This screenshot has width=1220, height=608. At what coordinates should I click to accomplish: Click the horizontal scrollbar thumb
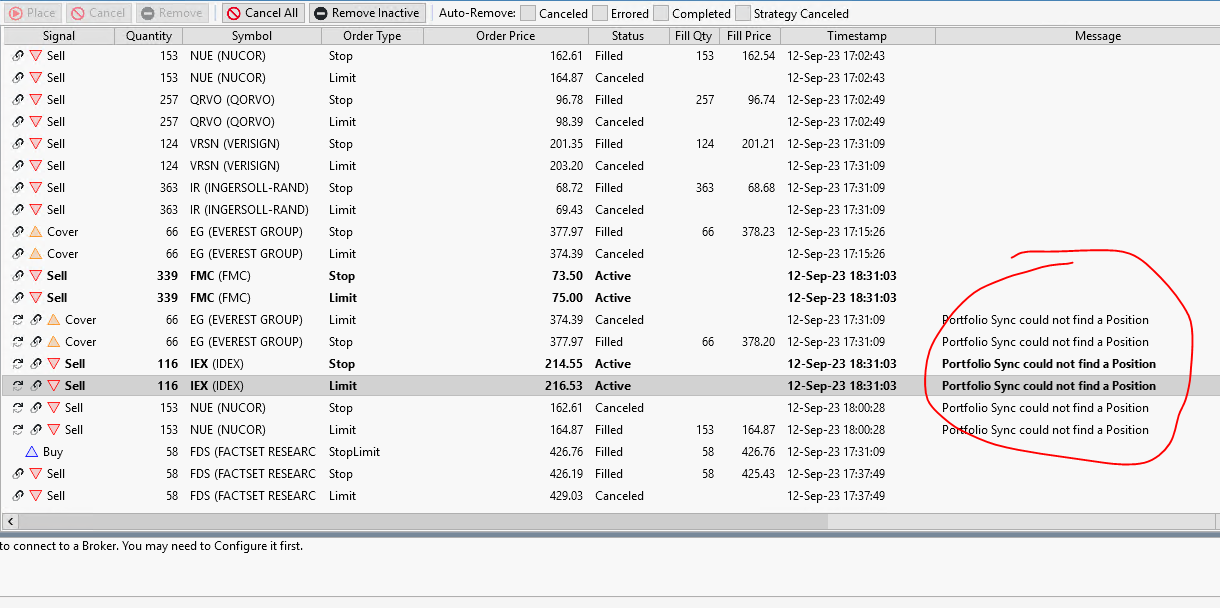click(420, 521)
